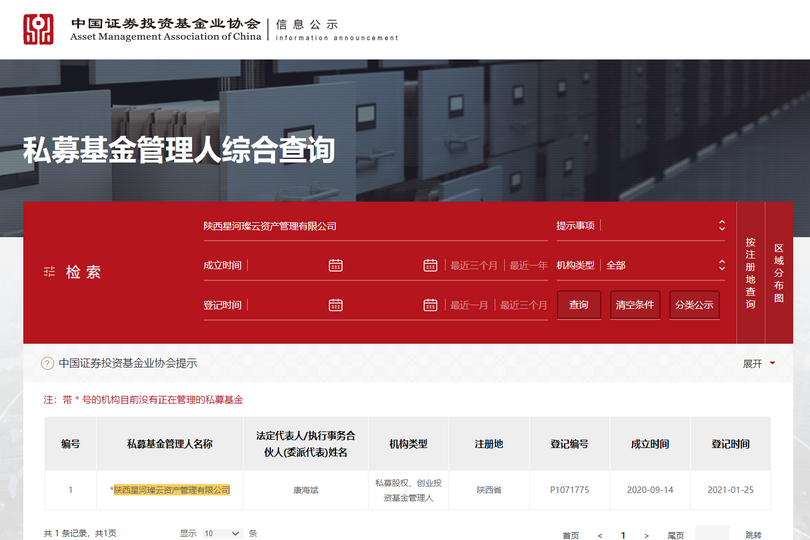This screenshot has width=810, height=540.
Task: Open the 提示事项 dropdown
Action: click(641, 226)
